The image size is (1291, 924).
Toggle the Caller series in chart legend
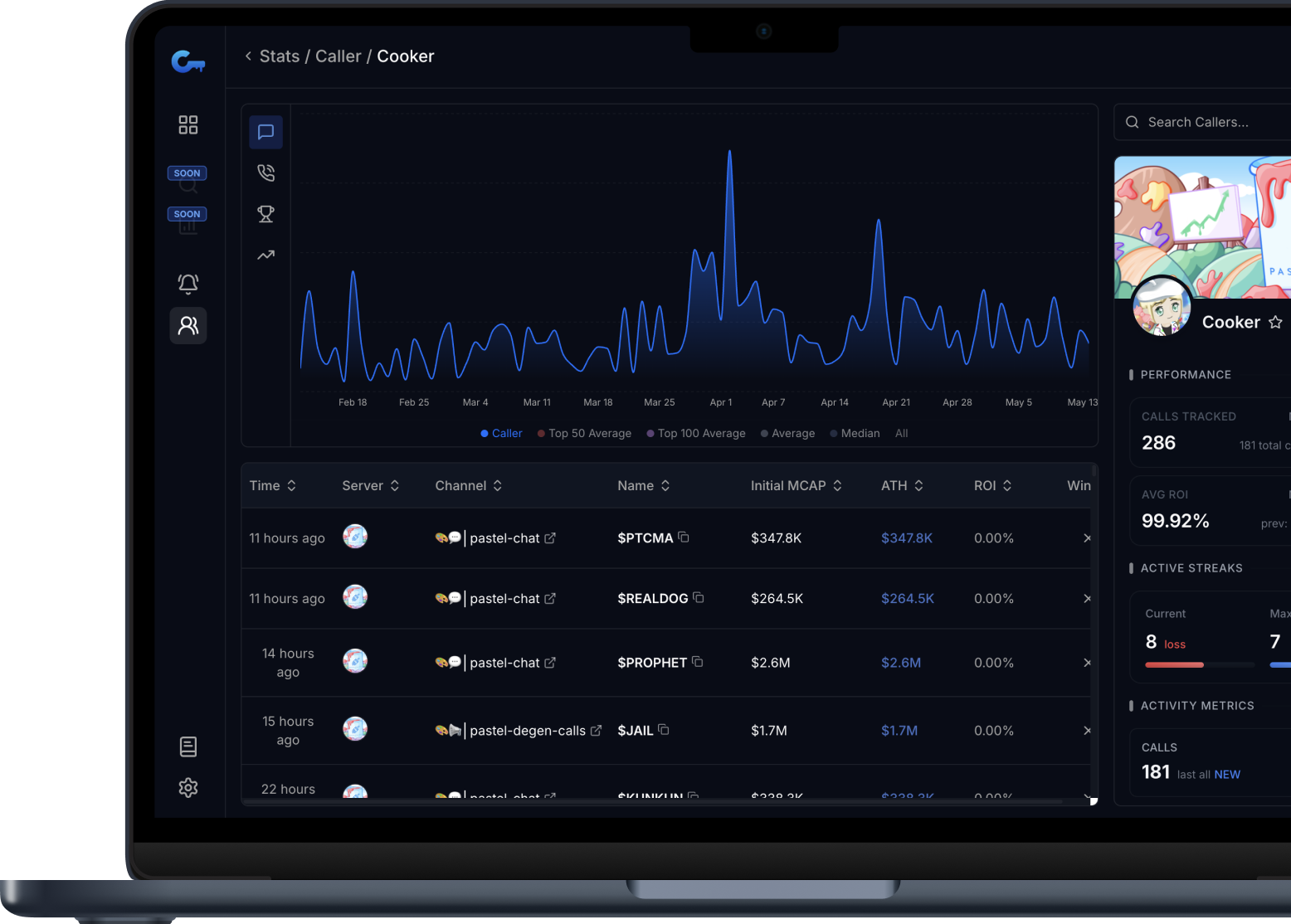point(501,433)
